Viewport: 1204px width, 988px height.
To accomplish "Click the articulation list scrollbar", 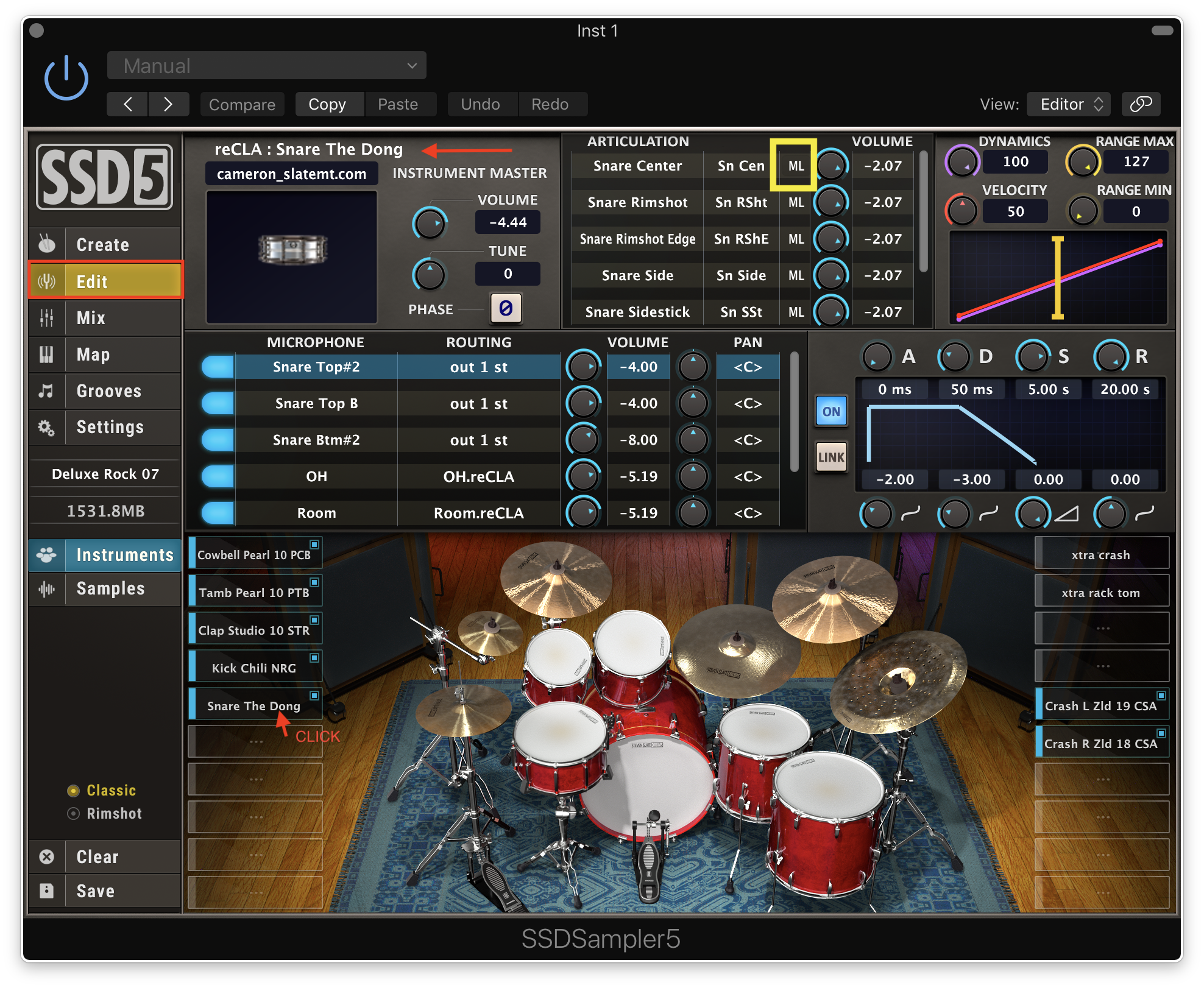I will click(923, 211).
